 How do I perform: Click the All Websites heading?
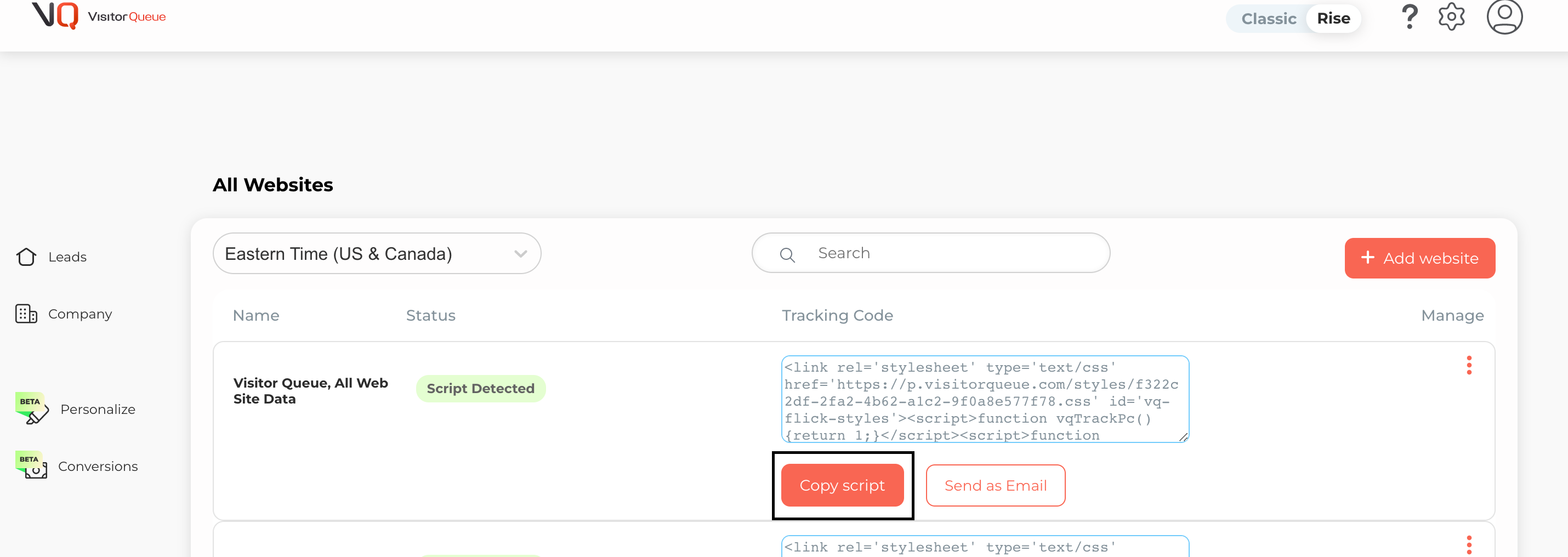(272, 184)
